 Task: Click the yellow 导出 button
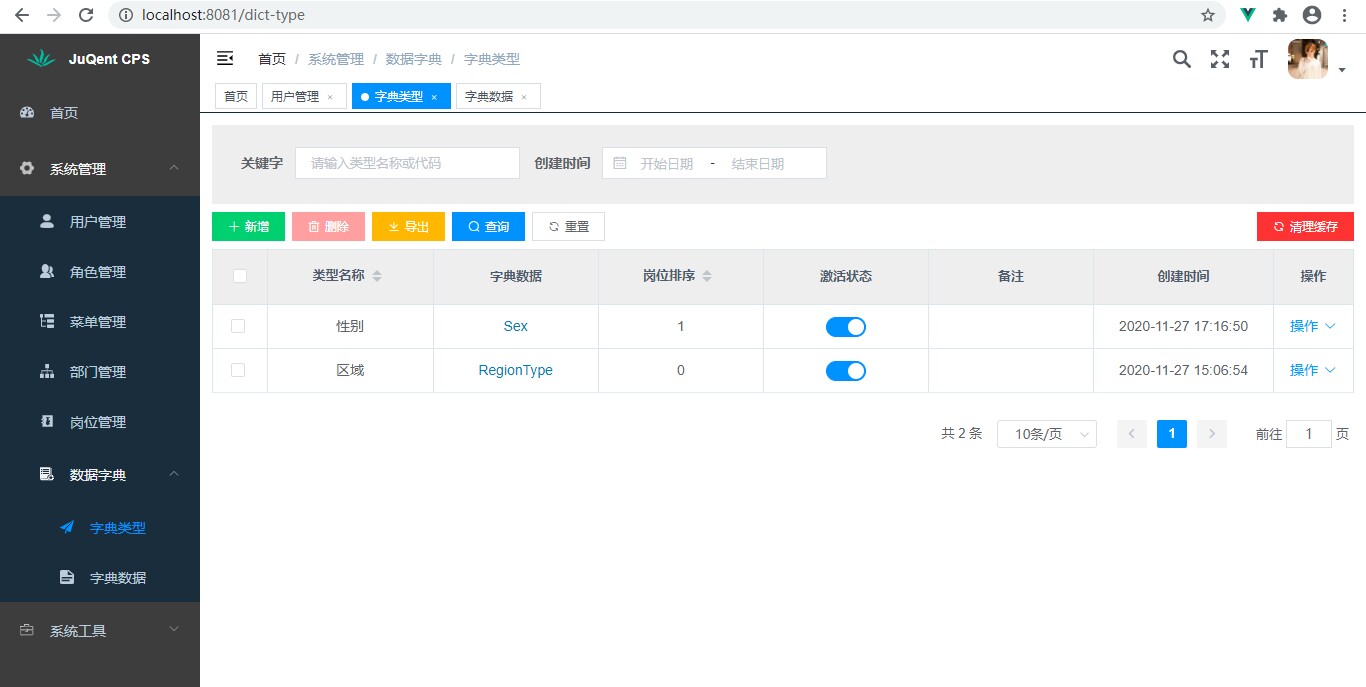(408, 227)
